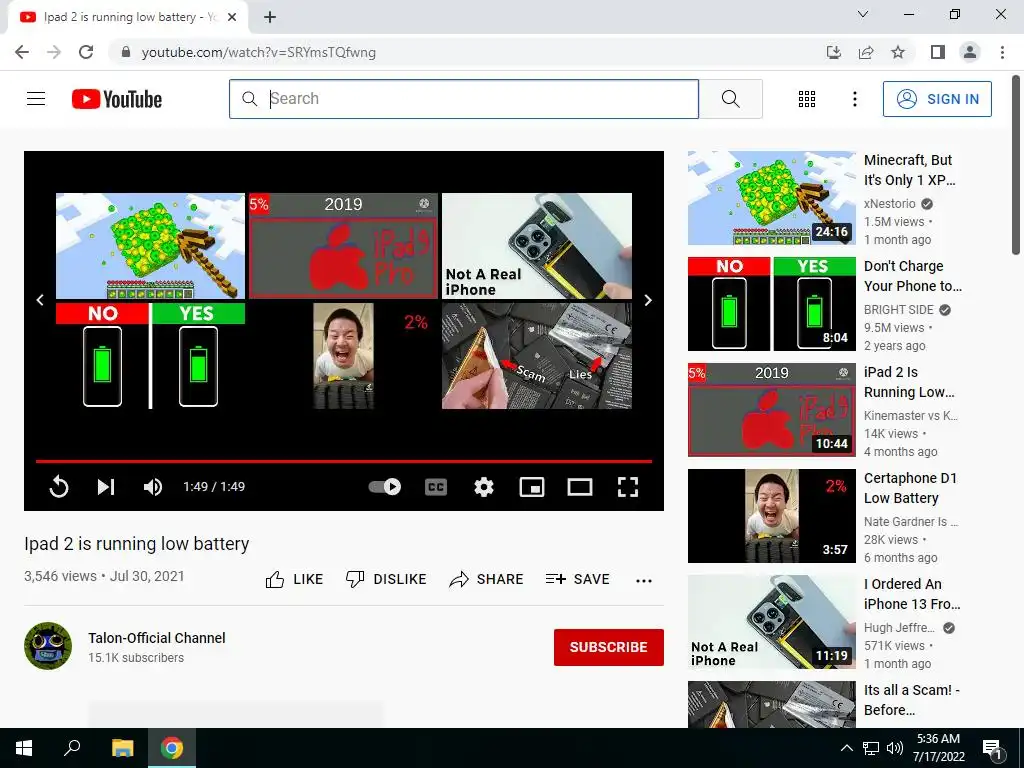Open sidebar video Don't Charge Your Phone
1024x768 pixels.
(912, 276)
